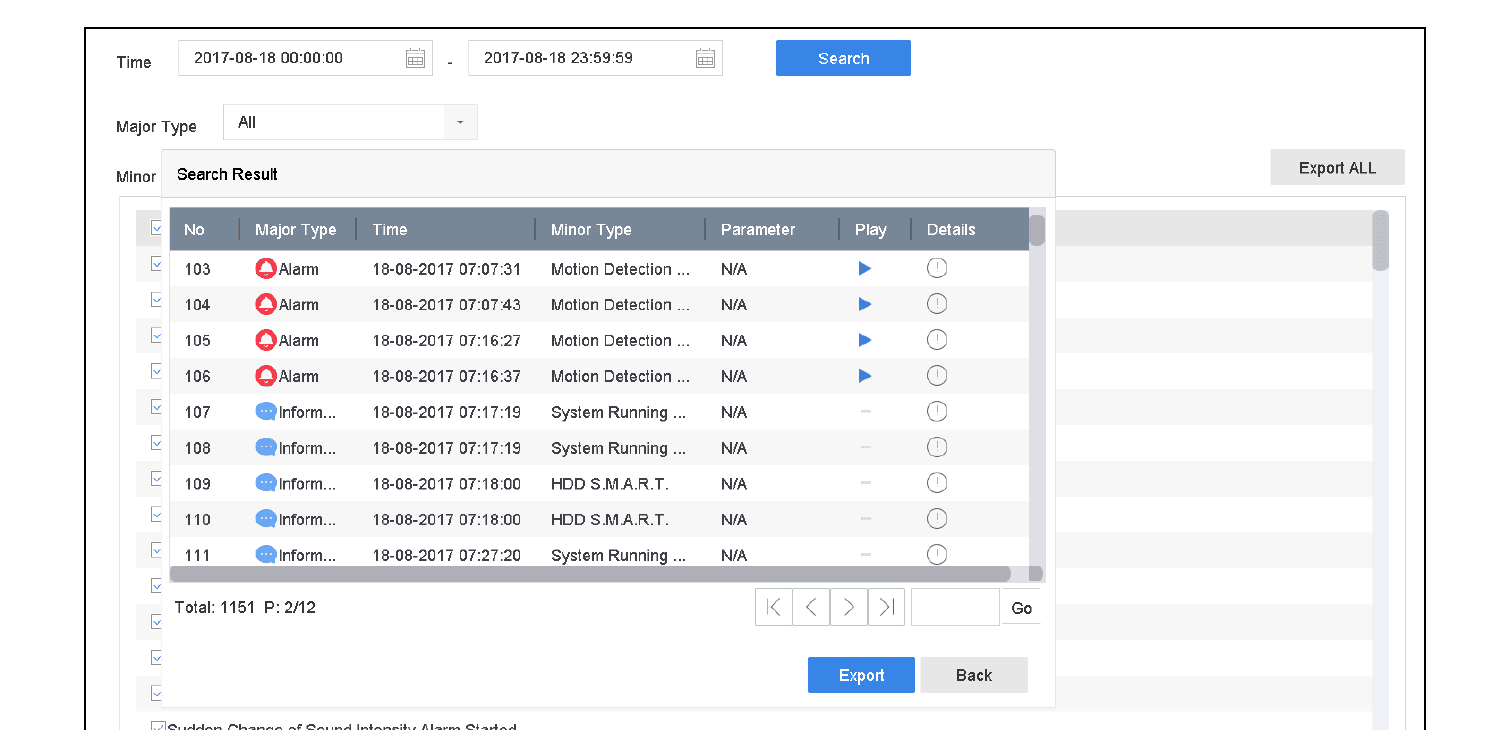Click the Total: 1151 P: 2/12 text

(x=245, y=607)
